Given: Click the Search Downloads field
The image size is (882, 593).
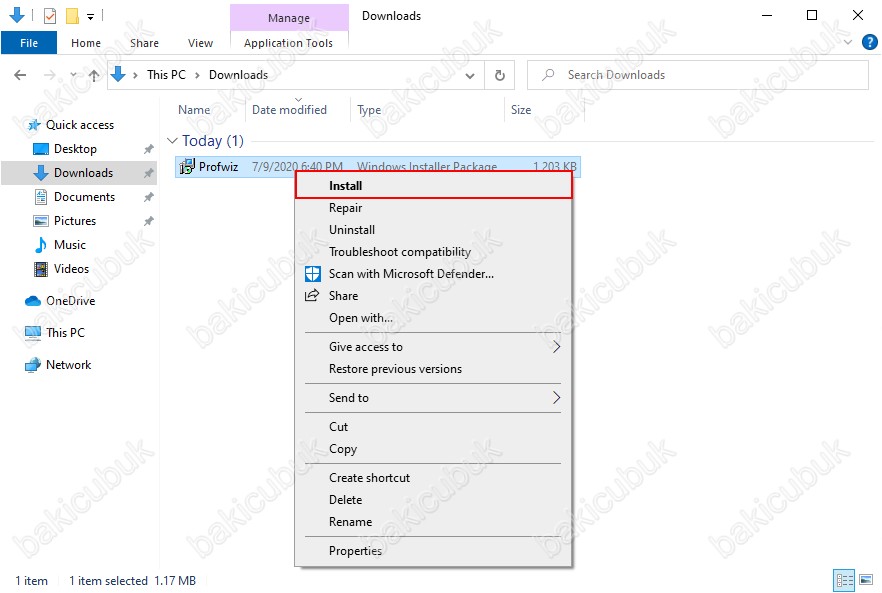Looking at the screenshot, I should tap(698, 75).
